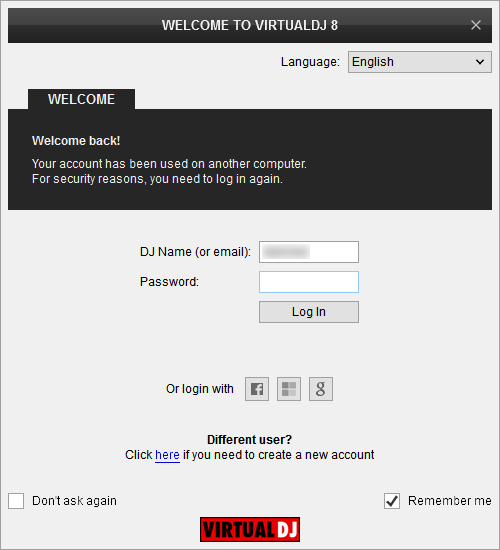Viewport: 500px width, 550px height.
Task: Enable the Don't ask again checkbox
Action: (x=16, y=501)
